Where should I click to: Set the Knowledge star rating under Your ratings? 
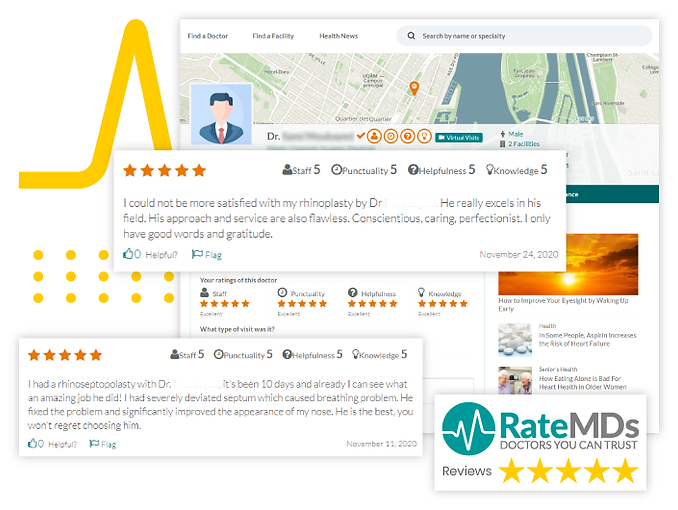click(443, 304)
